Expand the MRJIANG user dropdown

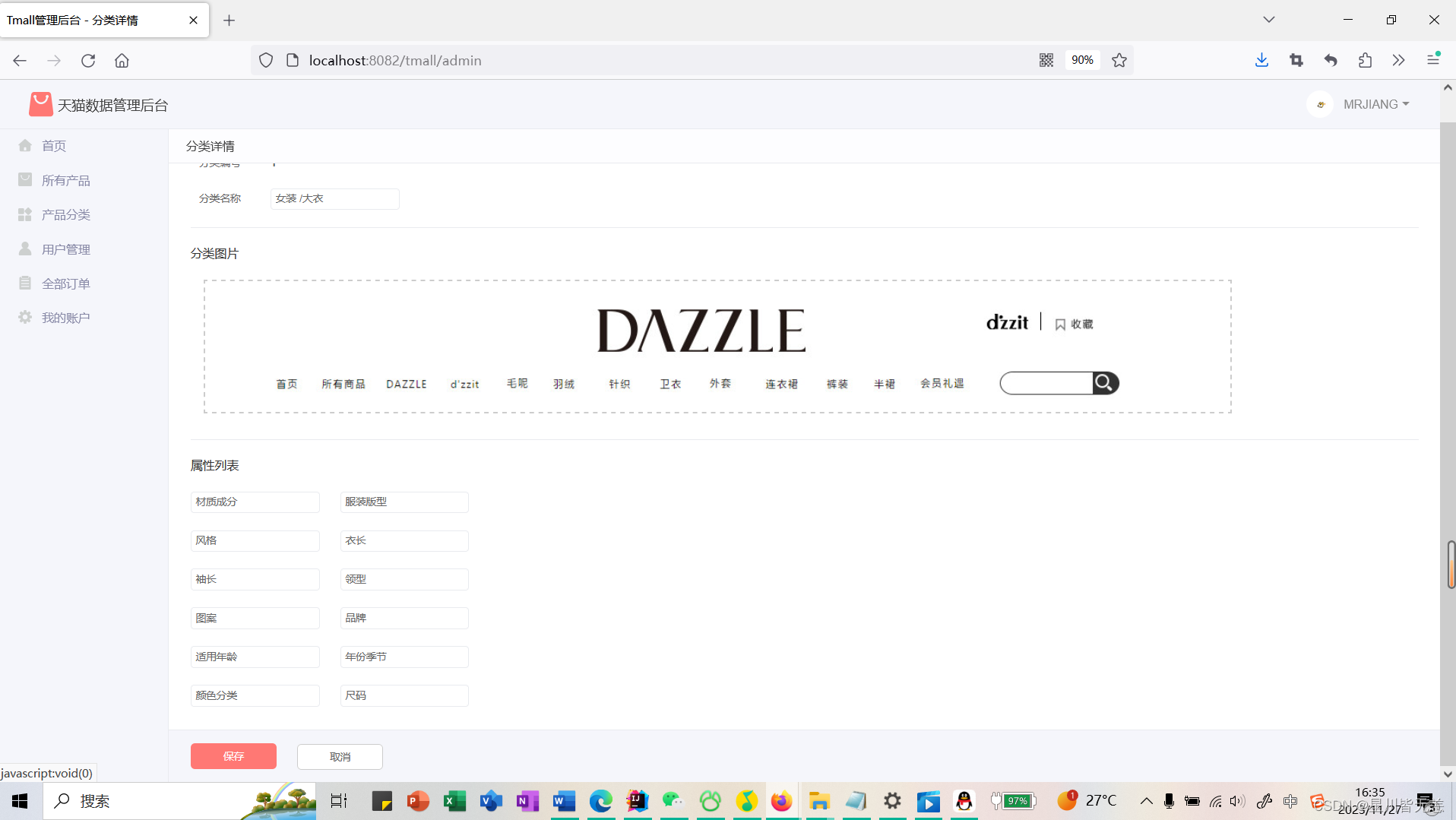pos(1375,104)
